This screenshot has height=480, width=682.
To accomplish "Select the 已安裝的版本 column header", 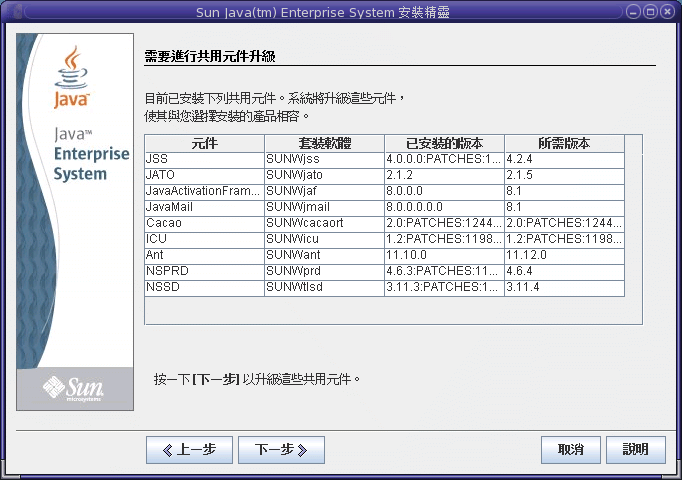I will pos(444,143).
